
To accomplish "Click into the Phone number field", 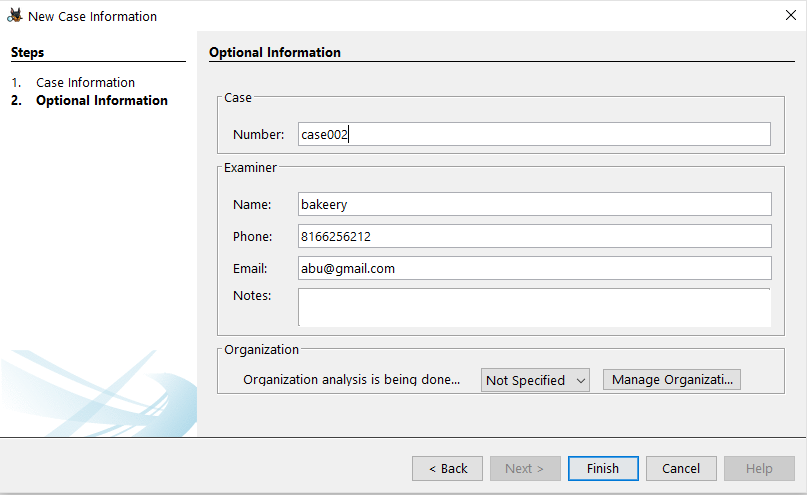I will tap(534, 237).
